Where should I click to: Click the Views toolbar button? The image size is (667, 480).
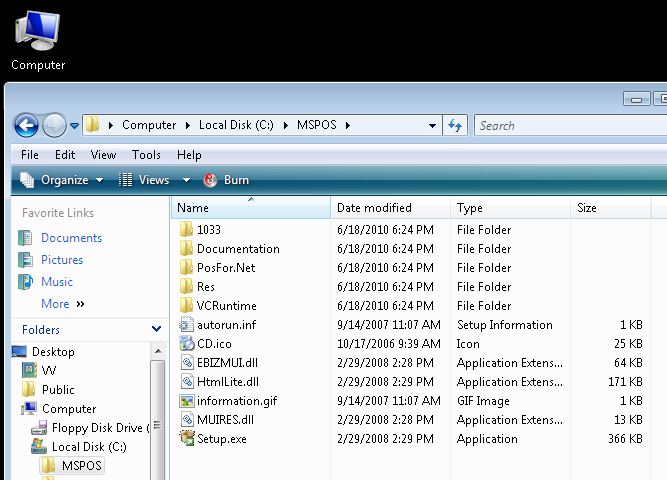(144, 180)
